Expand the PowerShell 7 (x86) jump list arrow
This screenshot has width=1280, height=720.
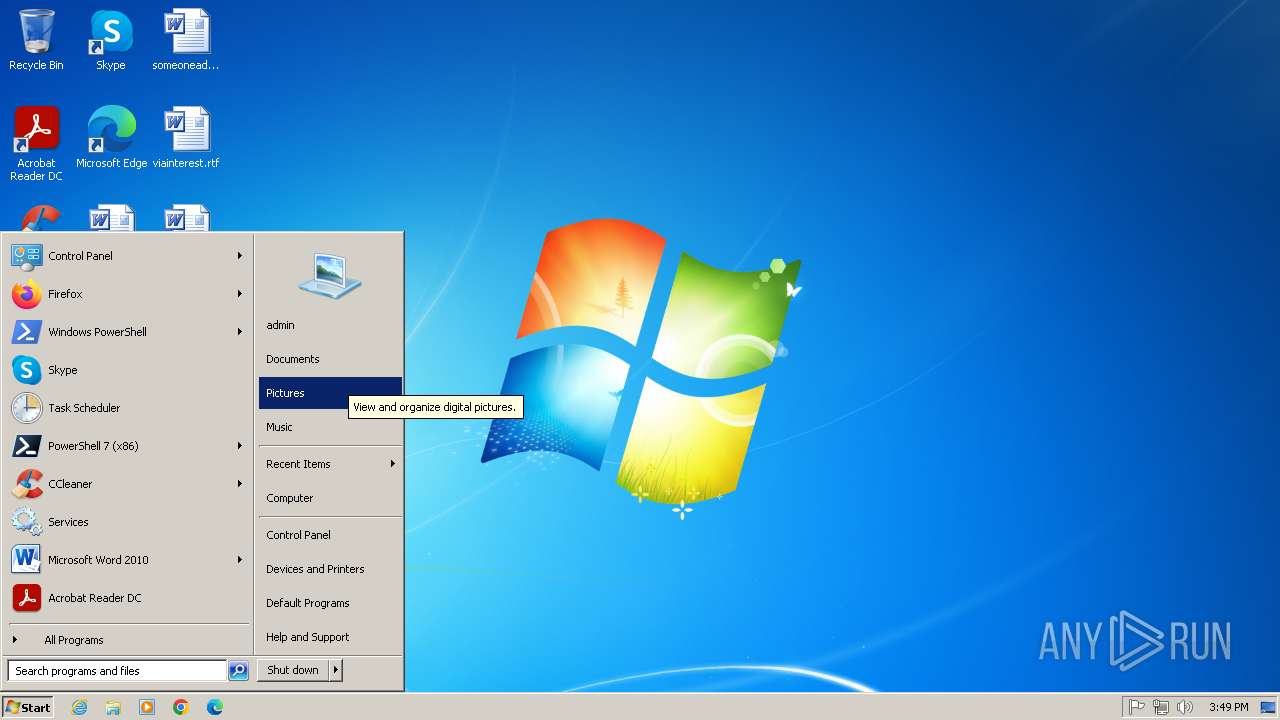click(x=240, y=446)
